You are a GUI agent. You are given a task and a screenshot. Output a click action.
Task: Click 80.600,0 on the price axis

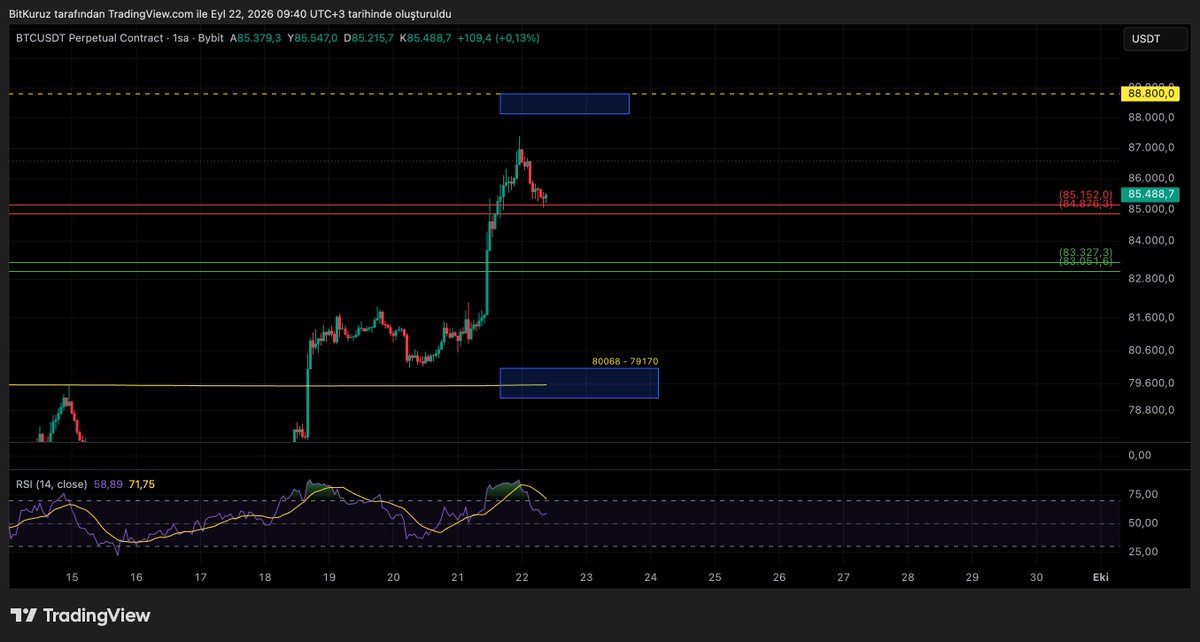[x=1150, y=351]
